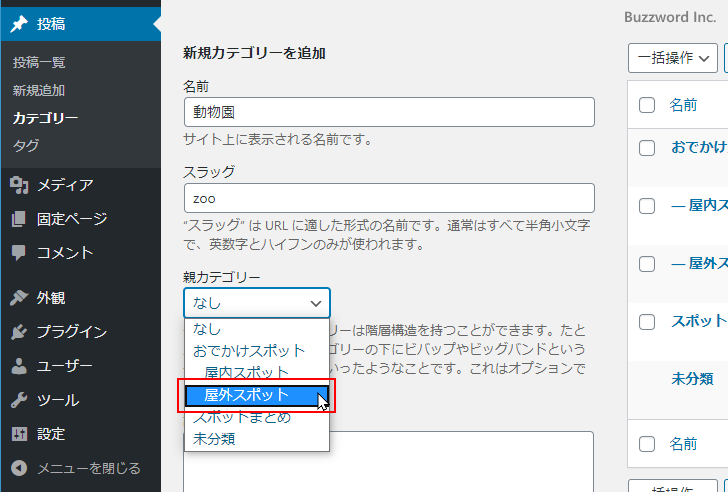
Task: Select スポットまとめ from the dropdown list
Action: click(242, 417)
